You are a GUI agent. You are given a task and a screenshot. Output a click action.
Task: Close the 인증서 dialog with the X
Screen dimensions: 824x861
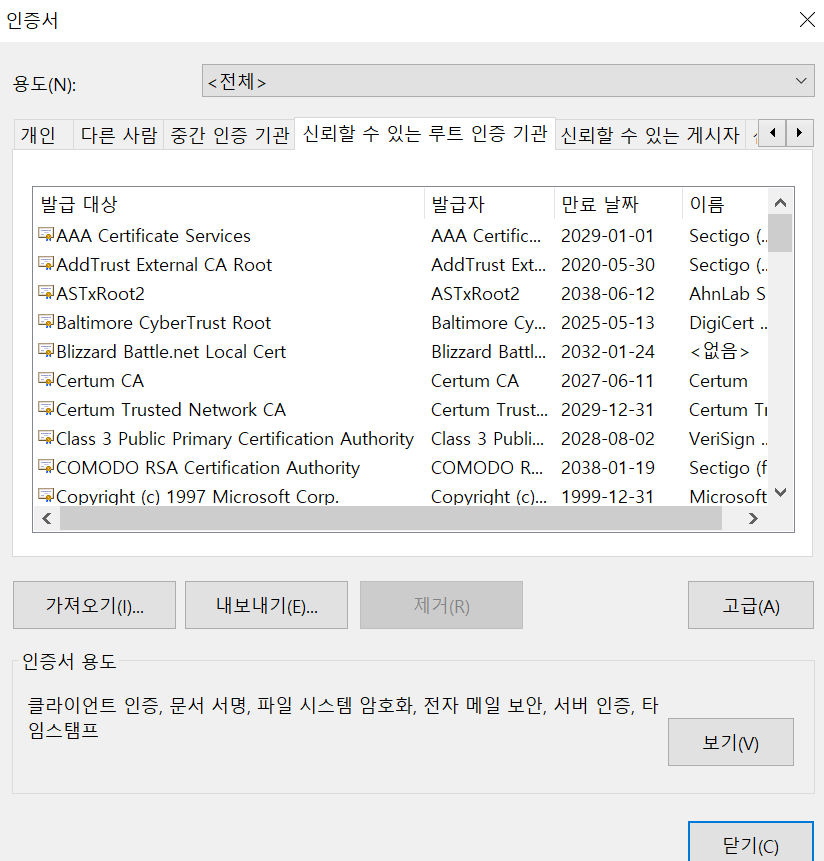[x=807, y=20]
